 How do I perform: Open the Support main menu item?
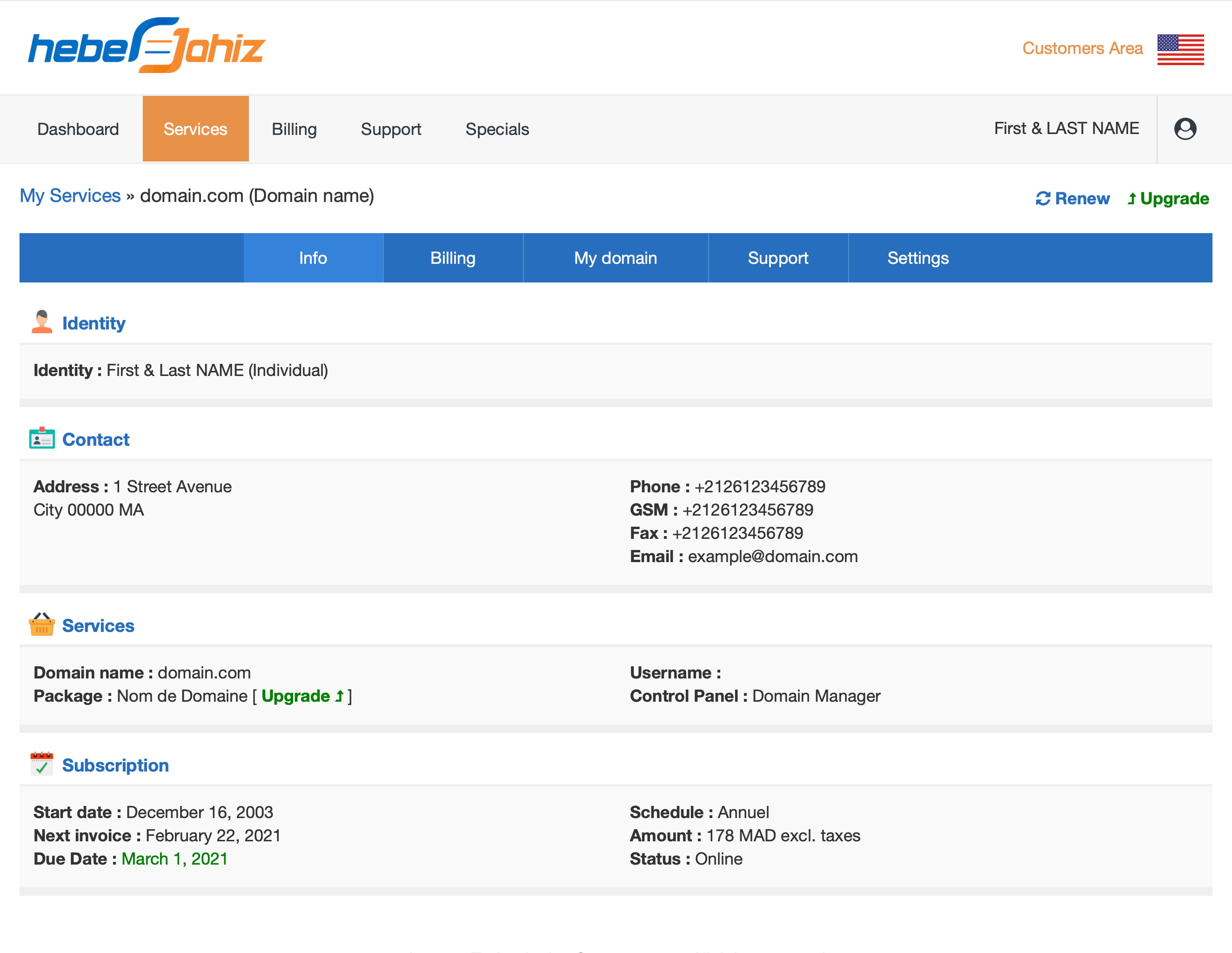point(391,129)
